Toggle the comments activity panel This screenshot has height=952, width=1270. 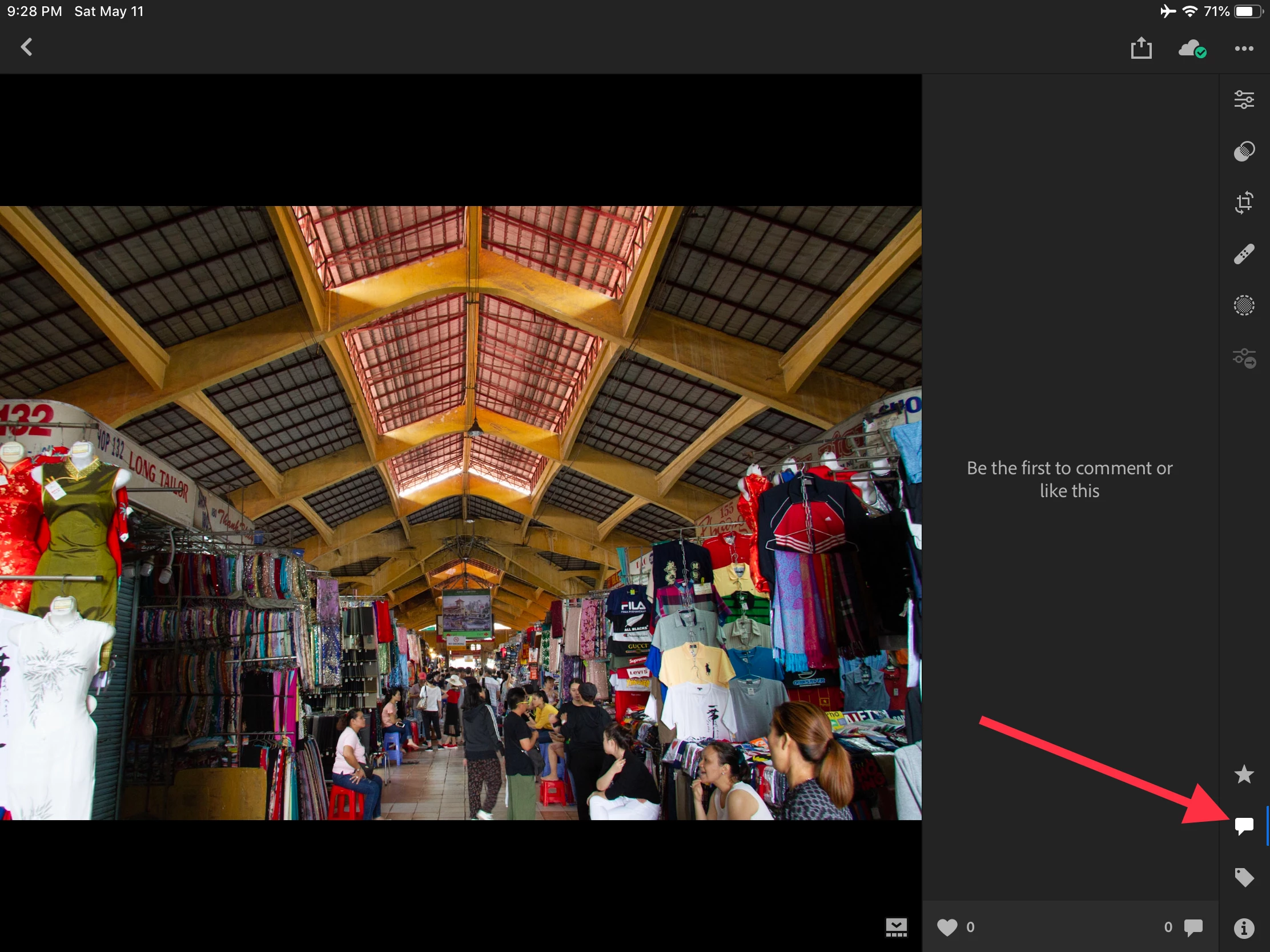point(1244,826)
